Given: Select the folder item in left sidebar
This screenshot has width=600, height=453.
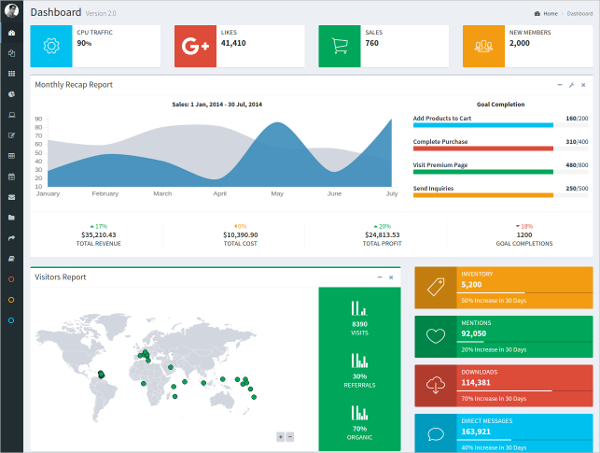Looking at the screenshot, I should [x=11, y=218].
